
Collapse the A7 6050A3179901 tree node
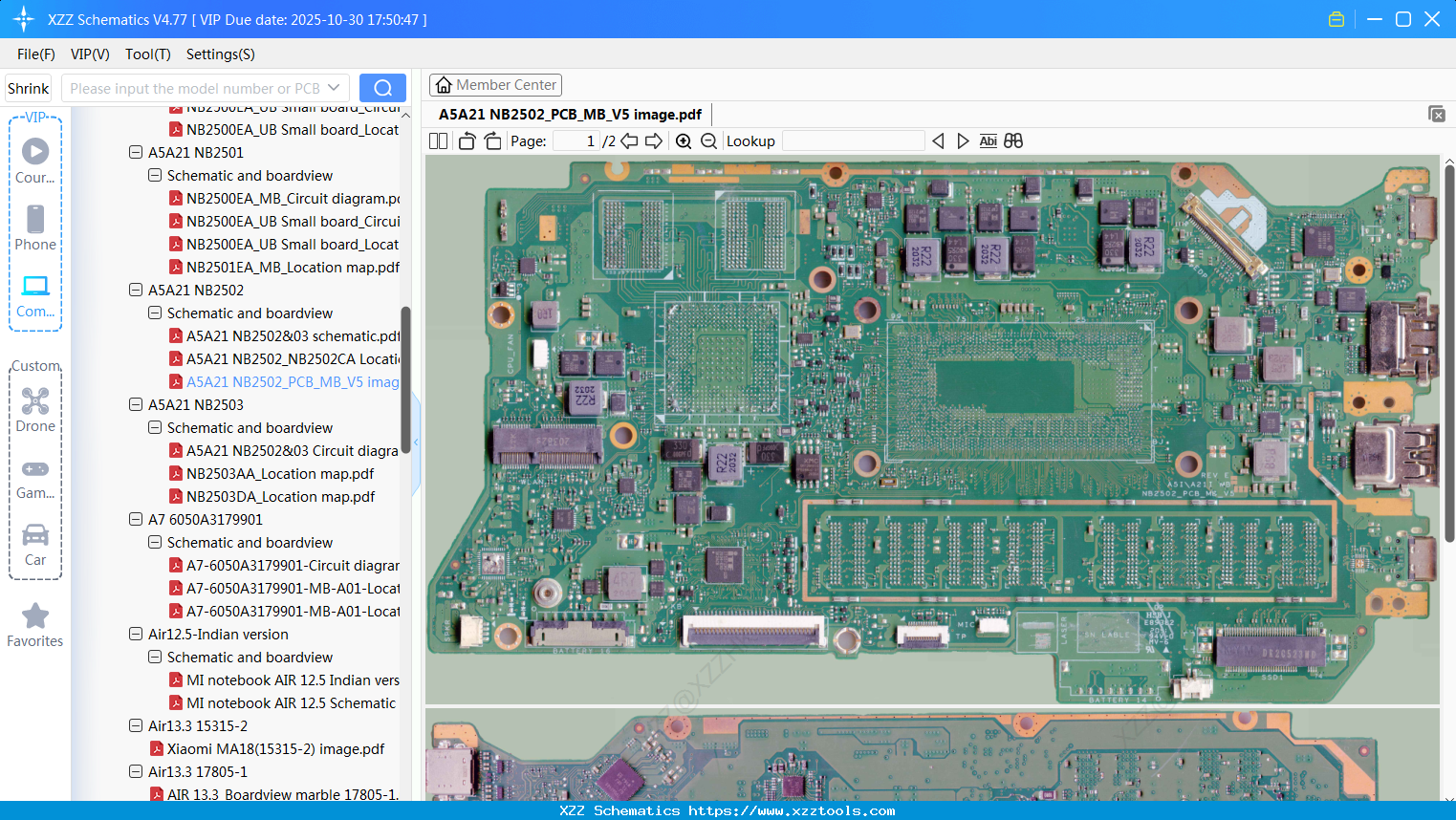pyautogui.click(x=136, y=520)
